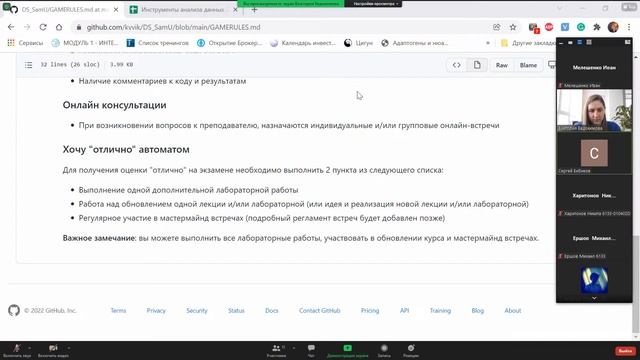The height and width of the screenshot is (360, 640).
Task: Click the GitHub logo in the footer
Action: pyautogui.click(x=14, y=310)
